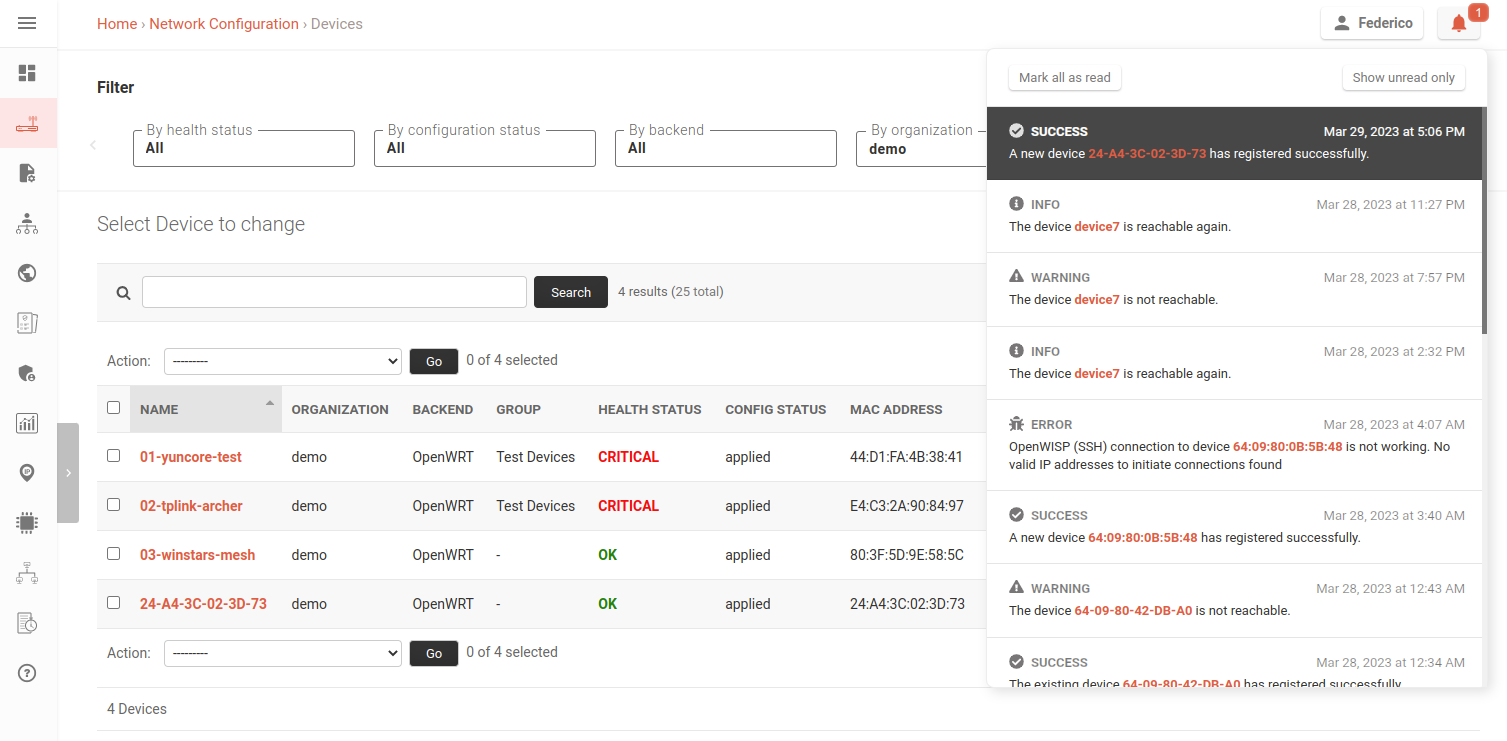Open the Federico user menu

pos(1371,22)
